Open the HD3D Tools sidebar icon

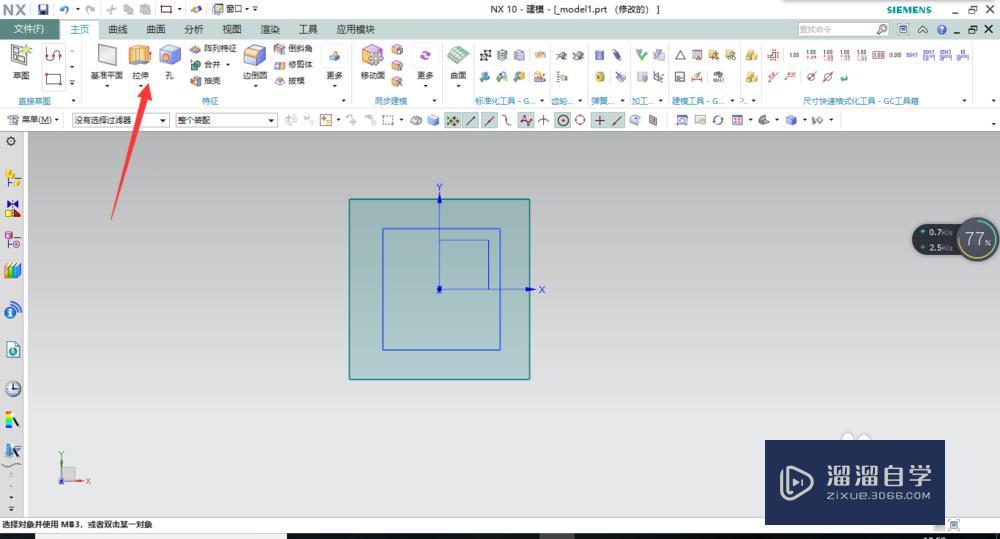[12, 310]
